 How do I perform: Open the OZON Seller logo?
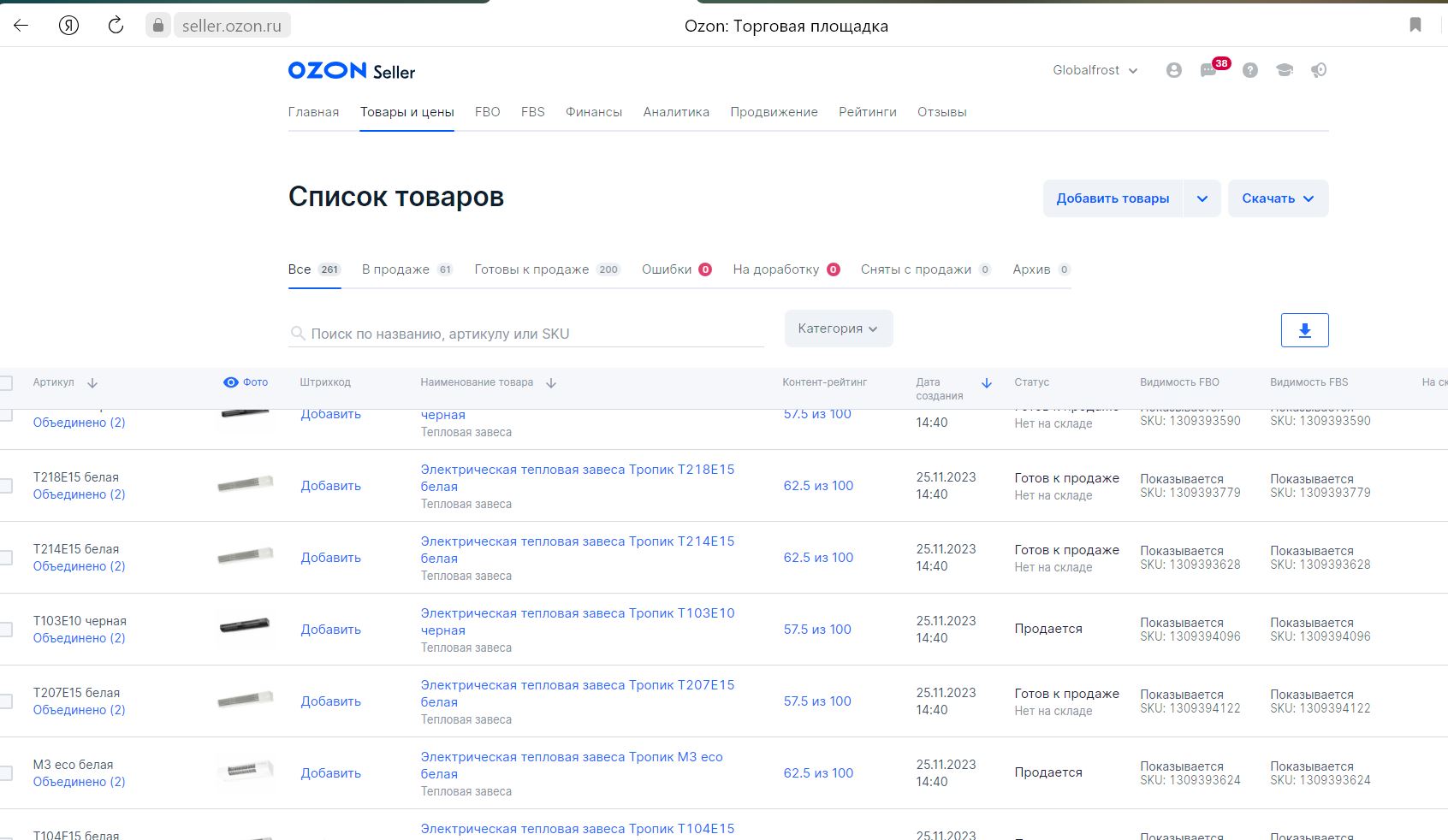pyautogui.click(x=352, y=71)
